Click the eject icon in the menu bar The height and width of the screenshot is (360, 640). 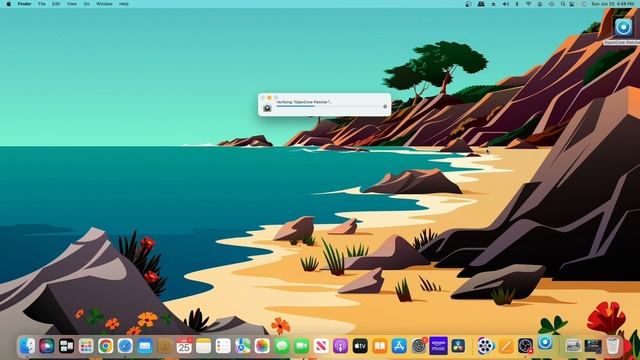493,4
